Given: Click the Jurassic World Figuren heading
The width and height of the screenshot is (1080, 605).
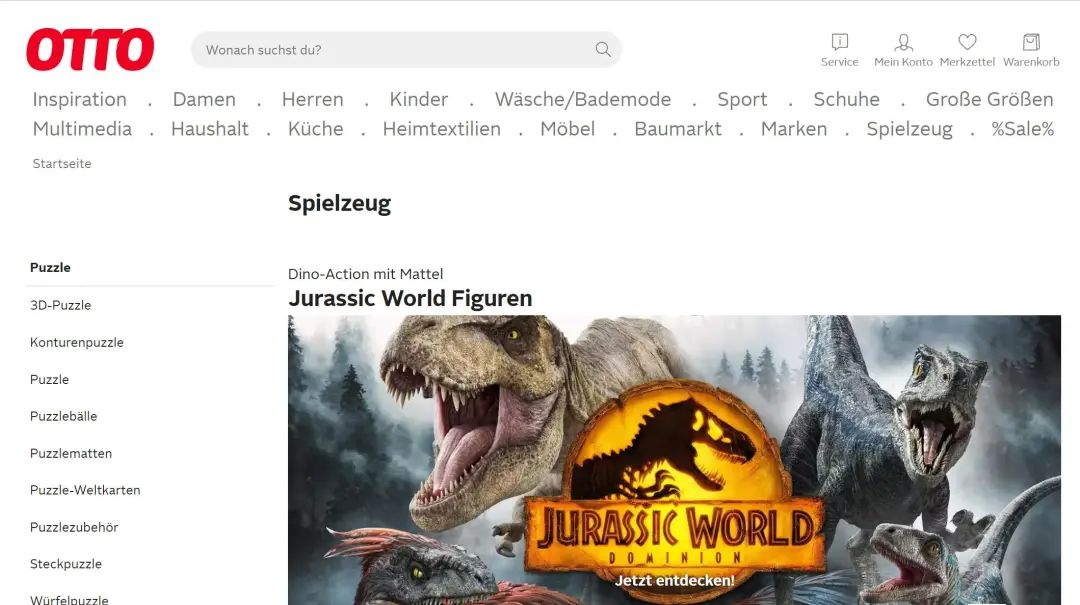Looking at the screenshot, I should [x=410, y=298].
